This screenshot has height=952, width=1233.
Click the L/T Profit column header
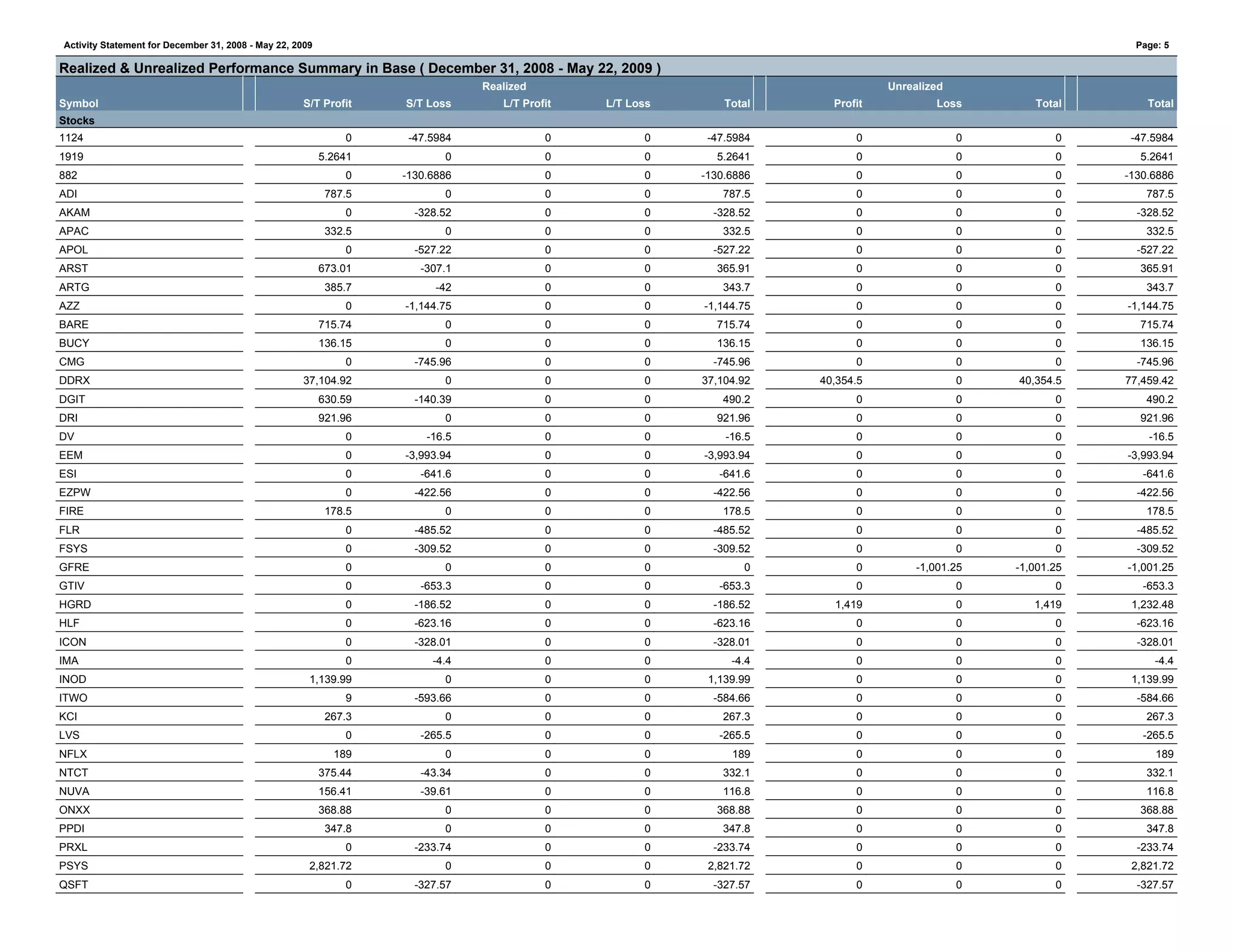pos(527,104)
